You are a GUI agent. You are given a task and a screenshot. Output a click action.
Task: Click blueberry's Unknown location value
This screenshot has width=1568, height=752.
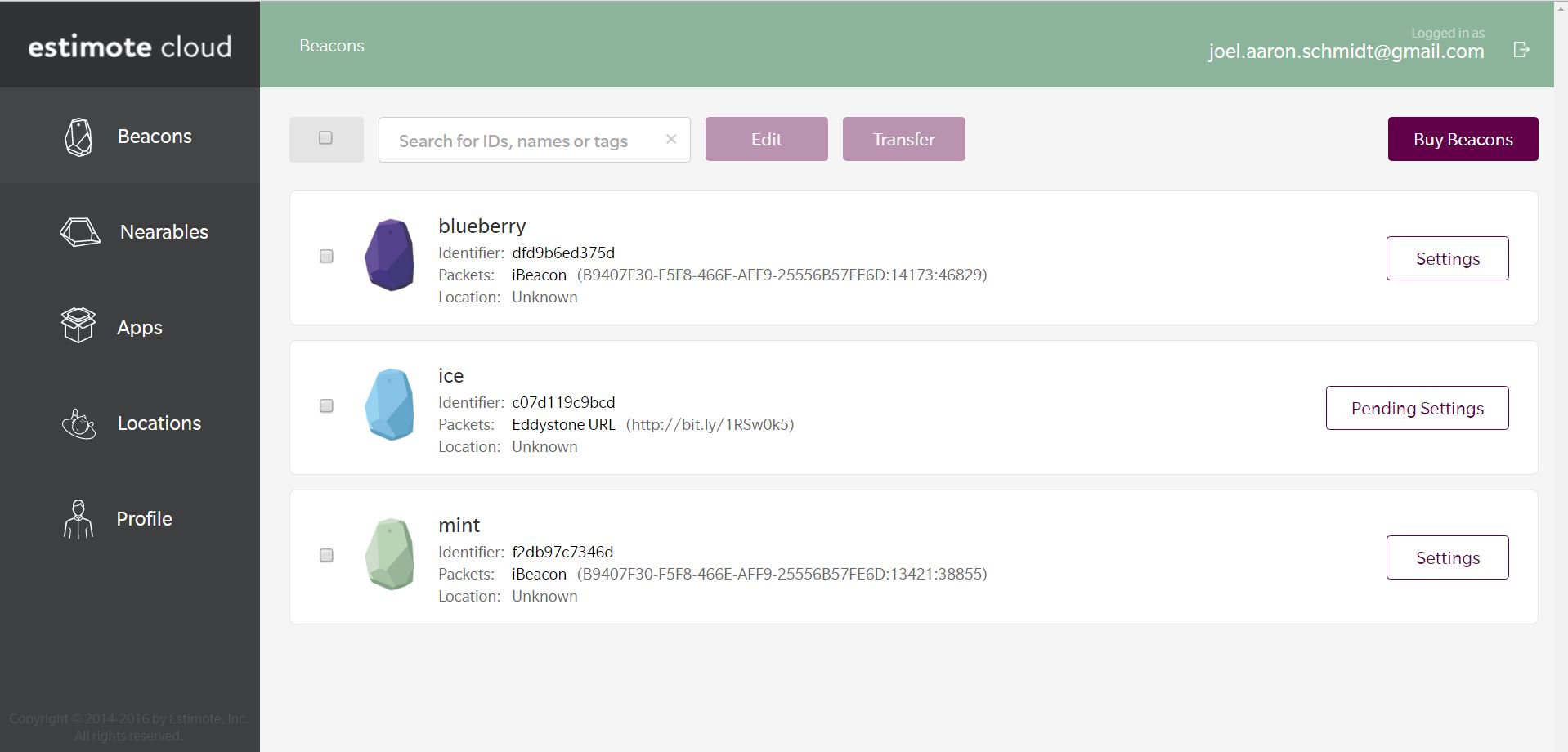point(544,298)
